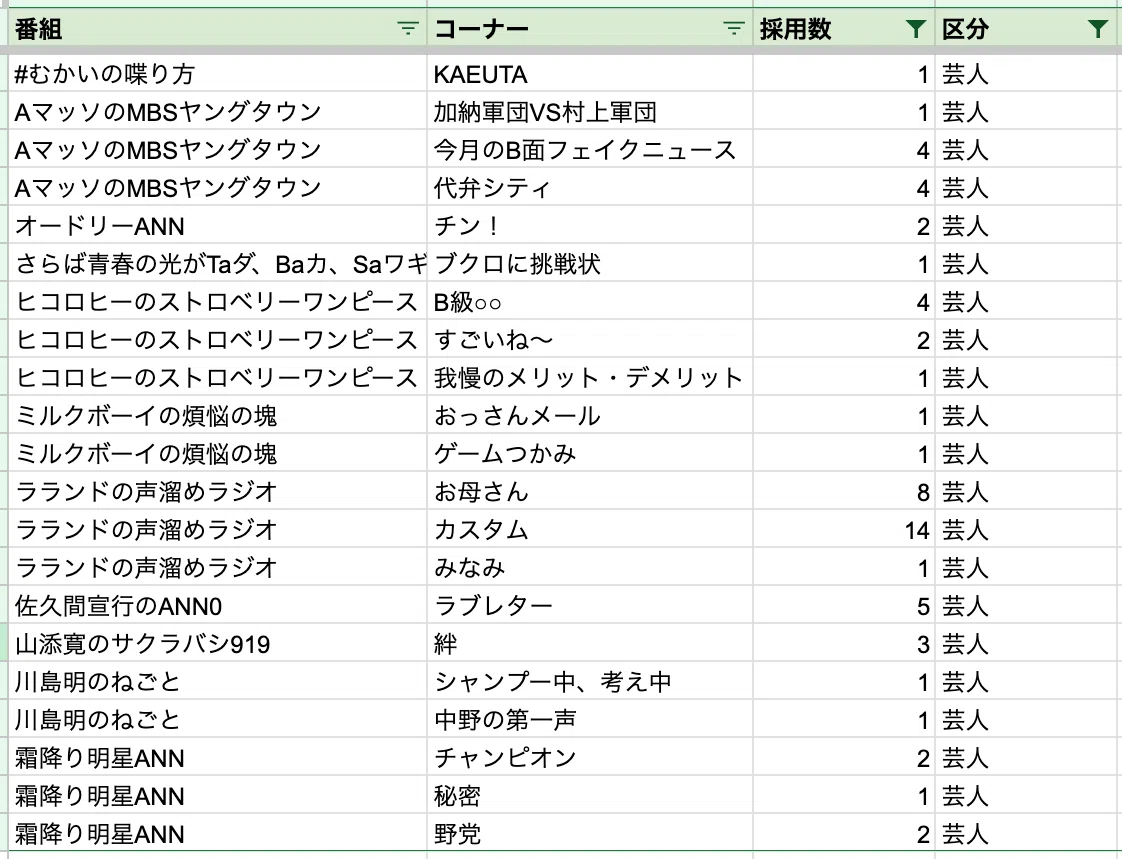Image resolution: width=1122 pixels, height=859 pixels.
Task: Open the active filter in 採用数 header
Action: click(x=915, y=29)
